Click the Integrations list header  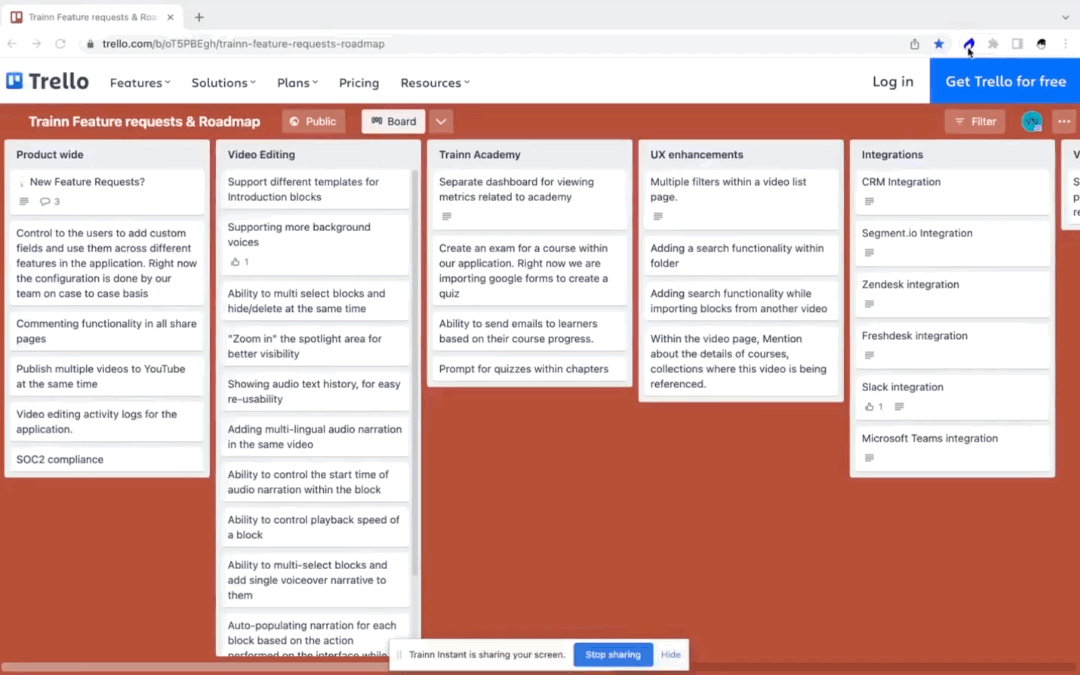click(x=892, y=154)
